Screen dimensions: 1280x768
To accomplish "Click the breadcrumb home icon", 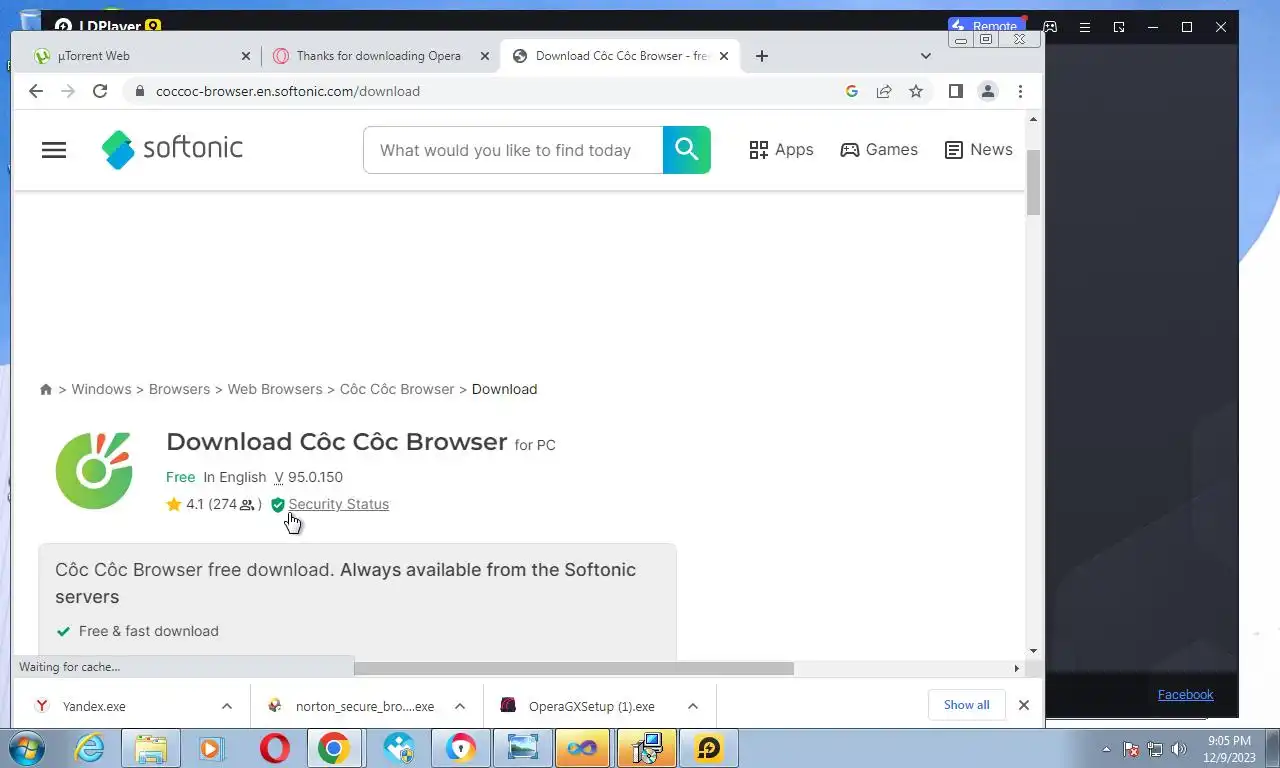I will click(x=46, y=389).
